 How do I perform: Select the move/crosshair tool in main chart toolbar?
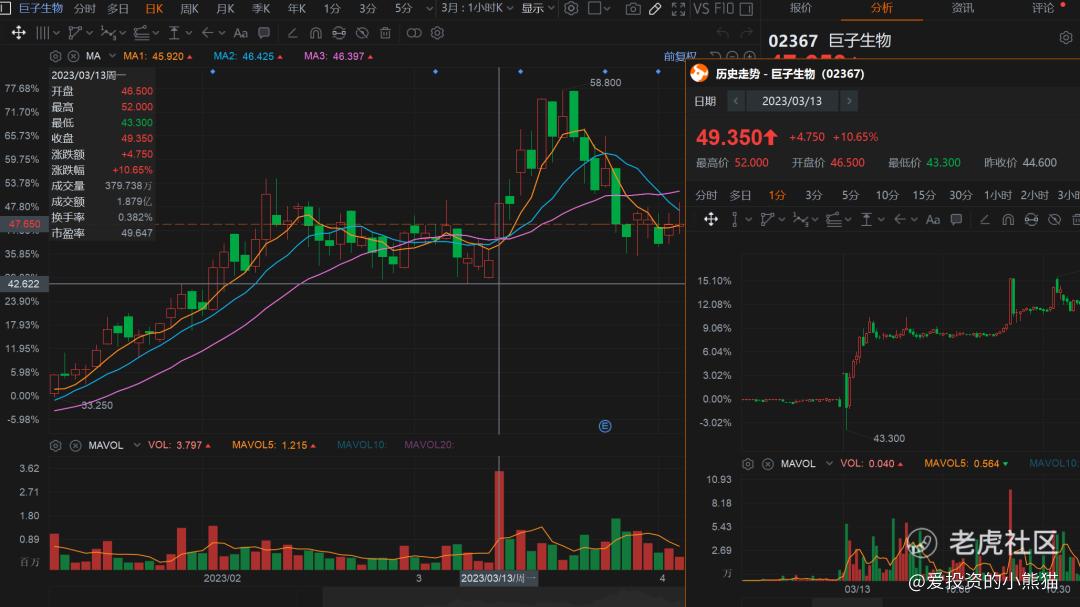[x=19, y=32]
